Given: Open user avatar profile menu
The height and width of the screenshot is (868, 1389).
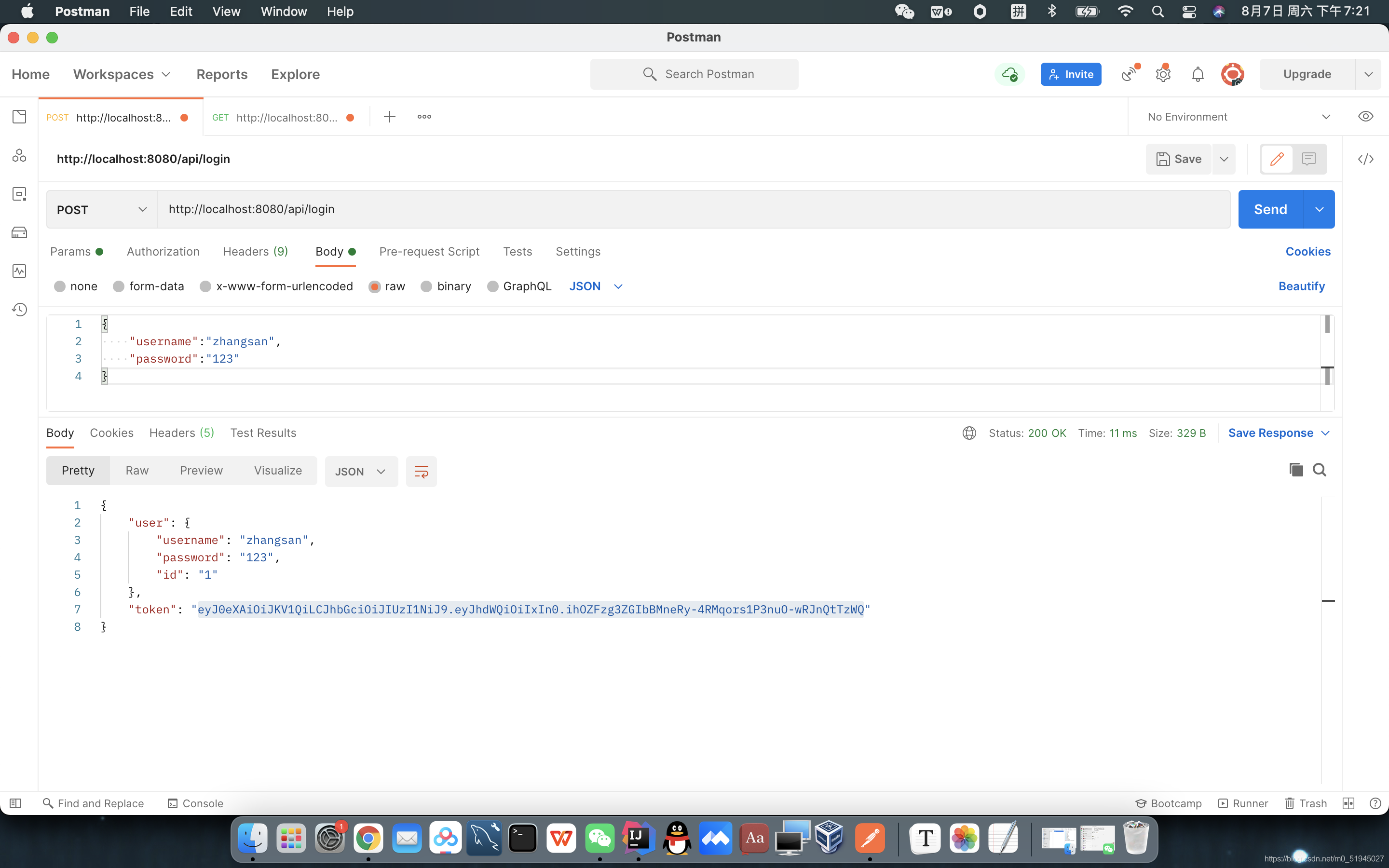Looking at the screenshot, I should tap(1232, 74).
